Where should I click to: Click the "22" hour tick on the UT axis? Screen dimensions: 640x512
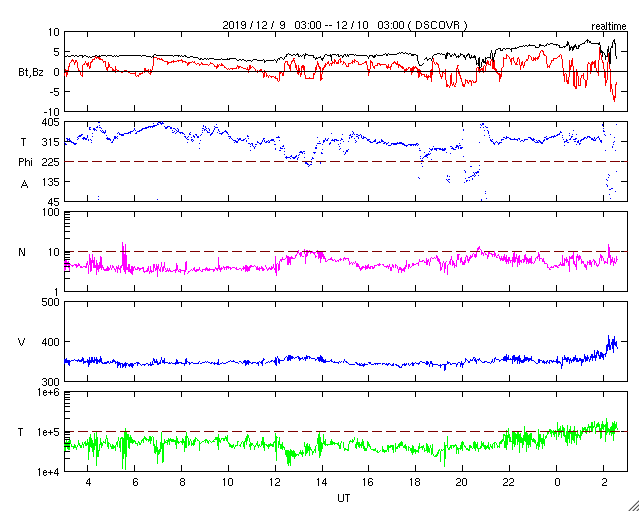point(509,483)
